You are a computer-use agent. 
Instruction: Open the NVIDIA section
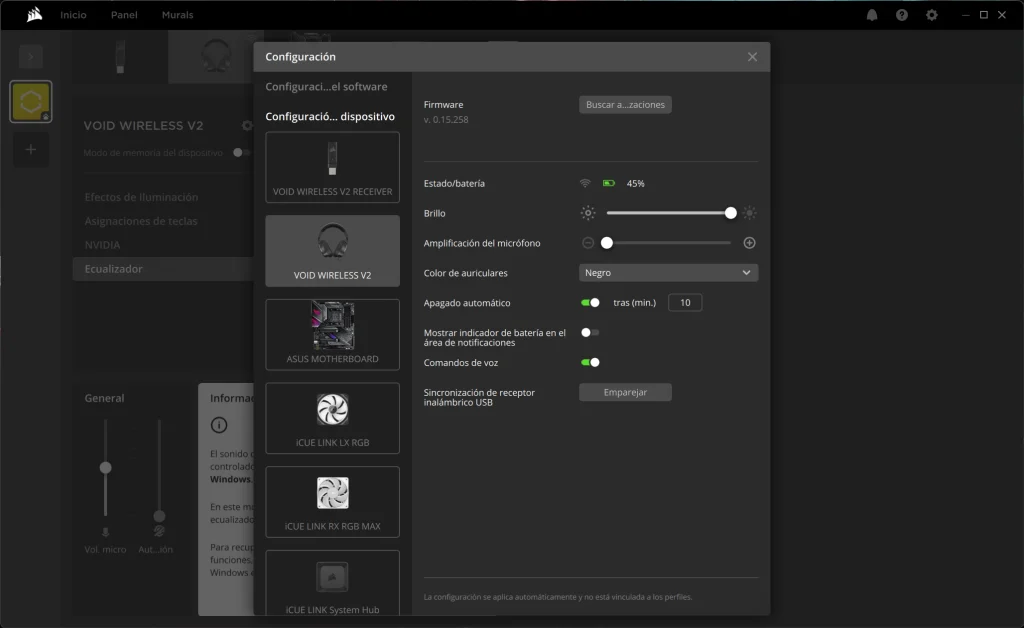click(x=102, y=245)
